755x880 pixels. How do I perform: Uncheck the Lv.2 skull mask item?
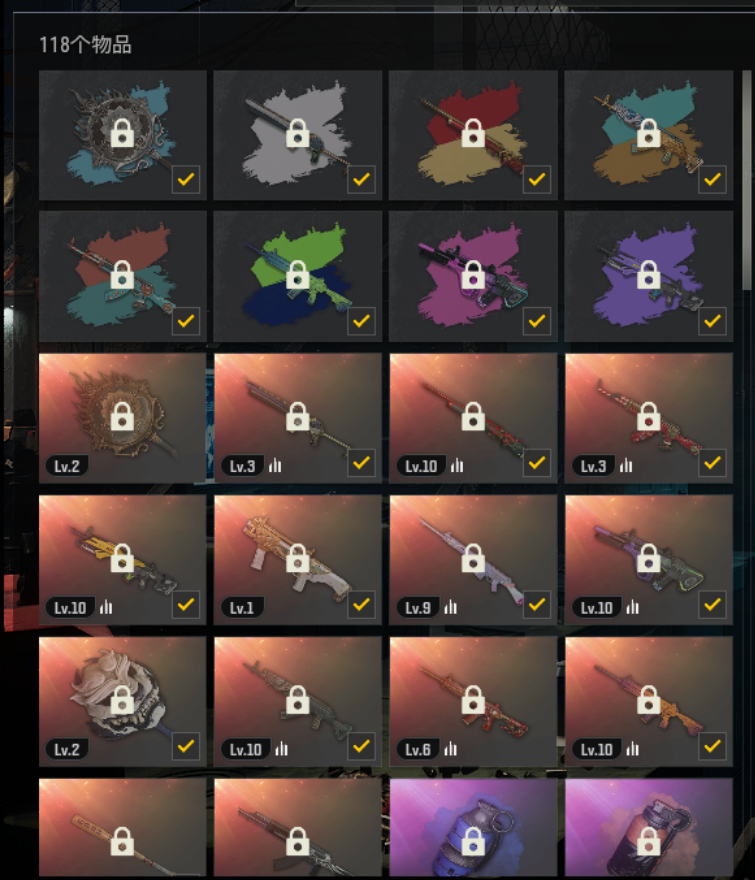tap(186, 746)
